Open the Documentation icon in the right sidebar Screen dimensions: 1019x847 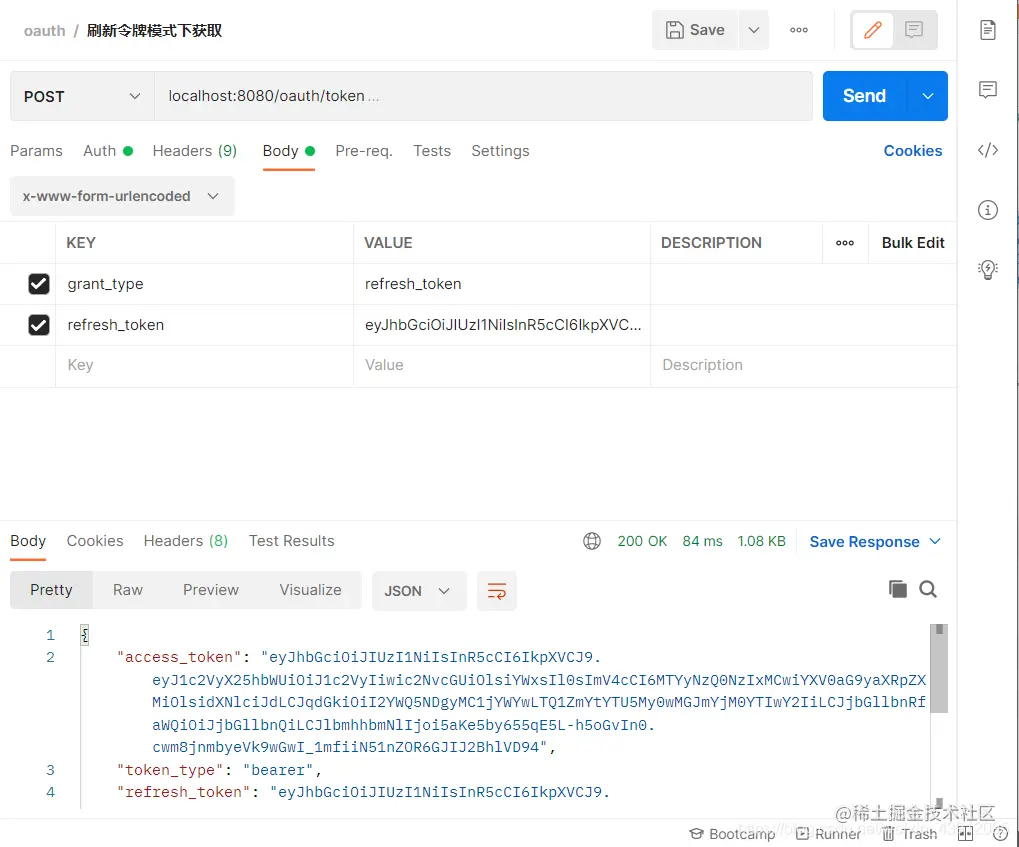tap(988, 30)
